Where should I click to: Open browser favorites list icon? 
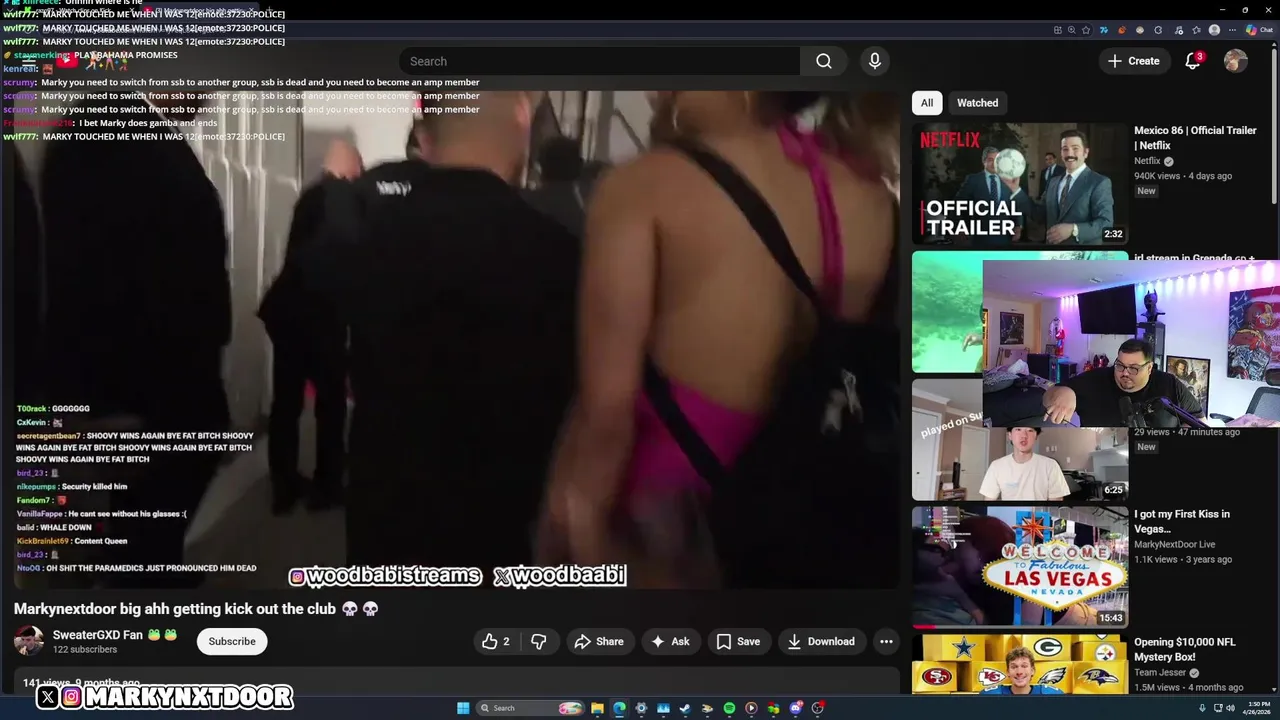coord(1196,30)
